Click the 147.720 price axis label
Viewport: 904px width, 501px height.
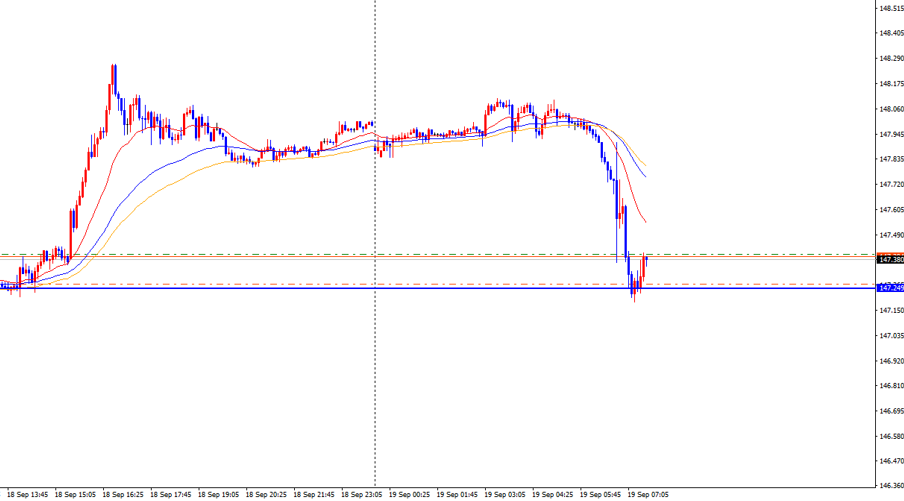click(x=889, y=185)
